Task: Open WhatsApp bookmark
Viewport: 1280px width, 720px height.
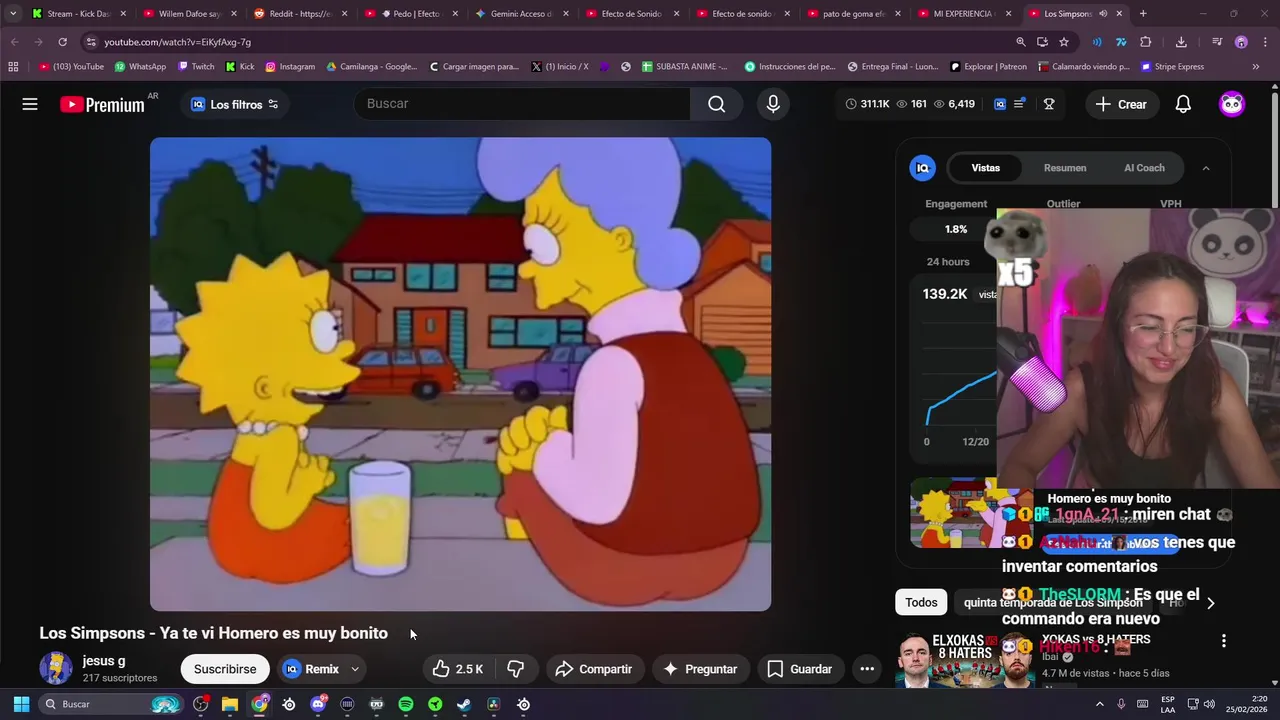Action: (140, 67)
